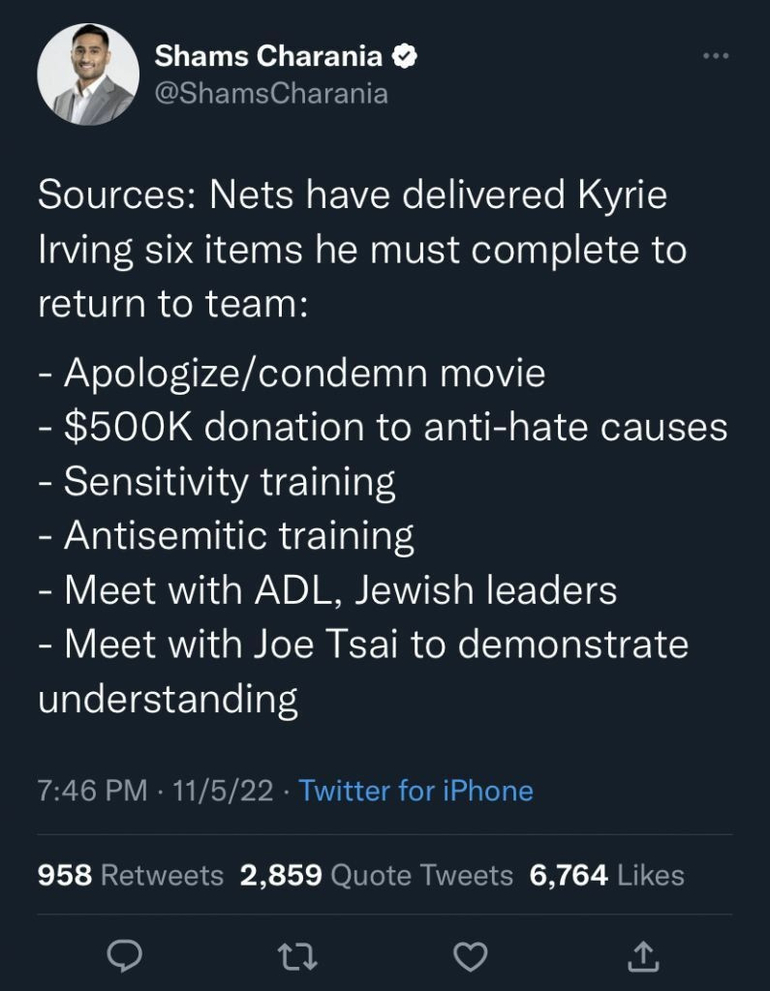Click the "Sources: Nets have delivered" opening line
This screenshot has width=770, height=991.
click(x=352, y=194)
